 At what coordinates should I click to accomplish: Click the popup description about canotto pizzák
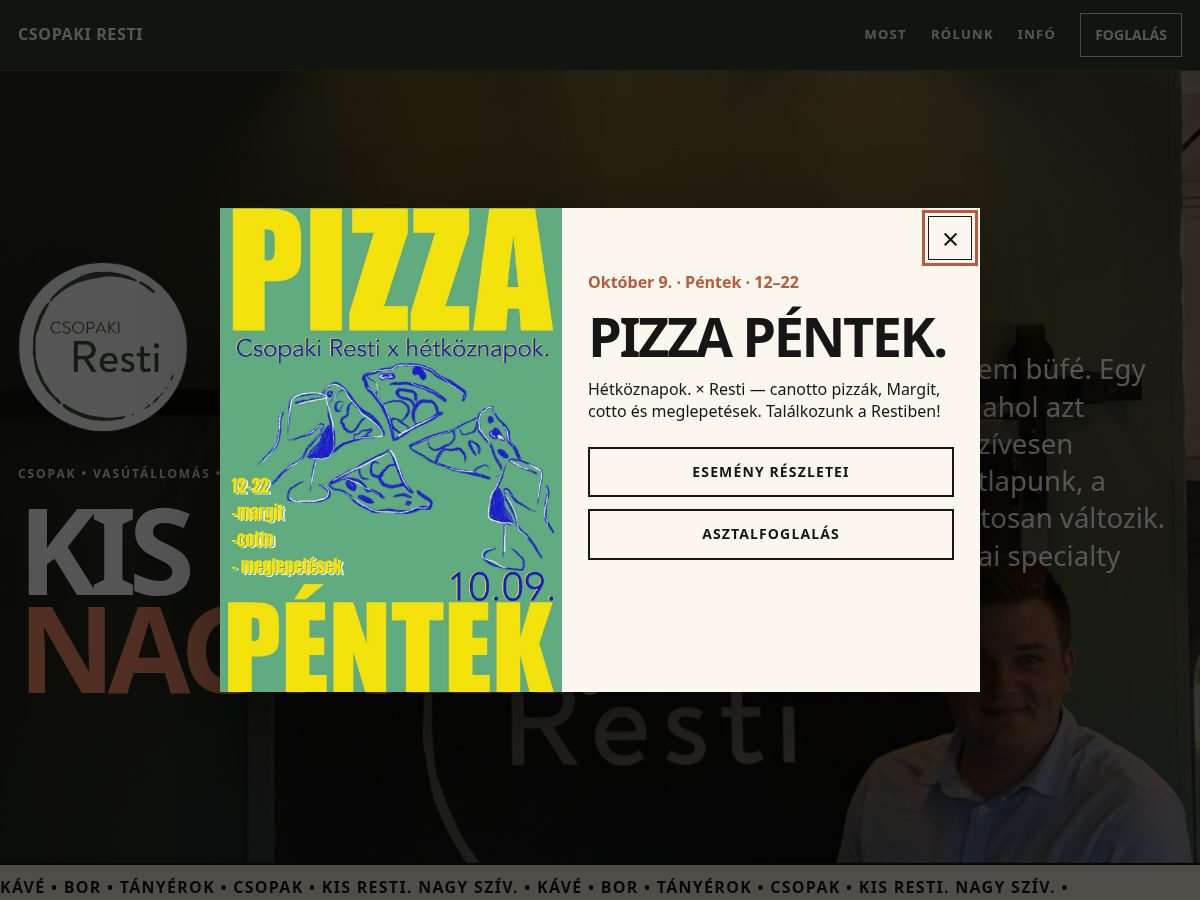click(765, 400)
